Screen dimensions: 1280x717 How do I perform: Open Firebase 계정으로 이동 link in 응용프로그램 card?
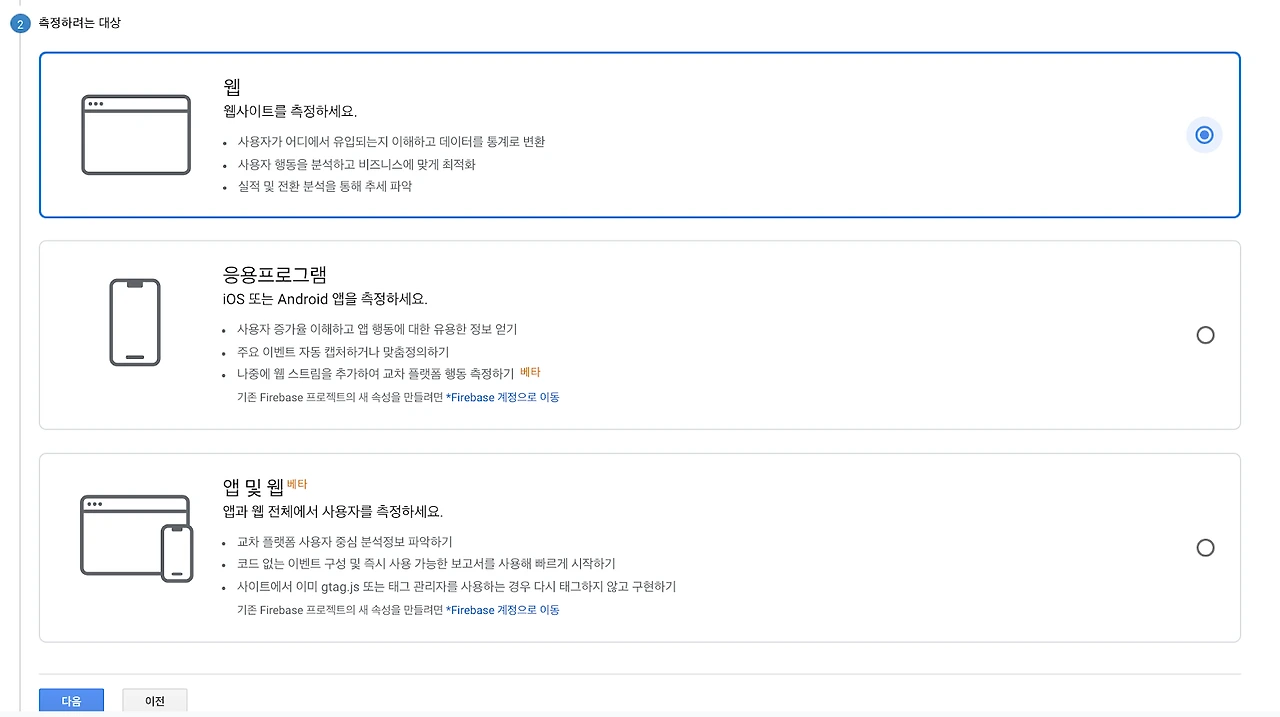click(x=503, y=397)
